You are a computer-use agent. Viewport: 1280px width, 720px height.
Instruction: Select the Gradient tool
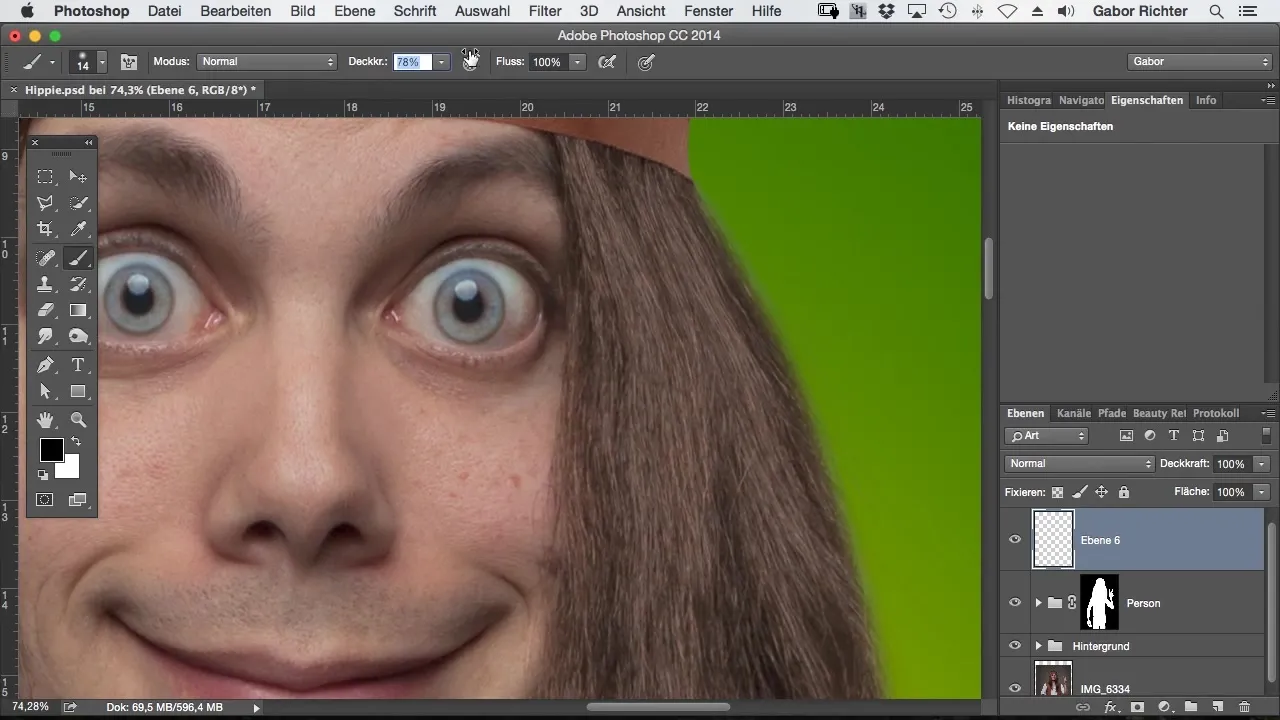point(78,311)
